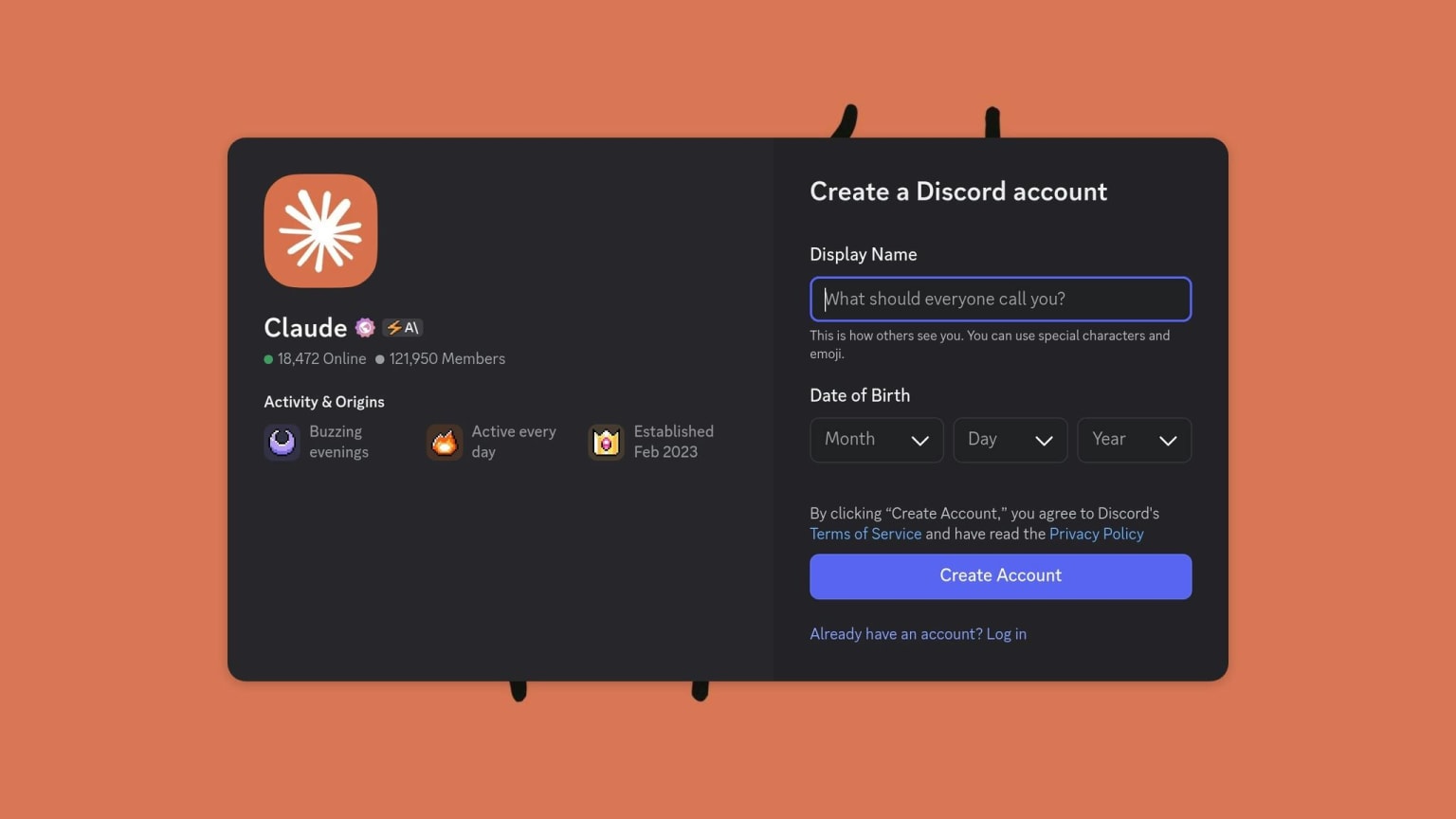This screenshot has width=1456, height=819.
Task: Click the Established Feb 2023 label
Action: [x=674, y=442]
